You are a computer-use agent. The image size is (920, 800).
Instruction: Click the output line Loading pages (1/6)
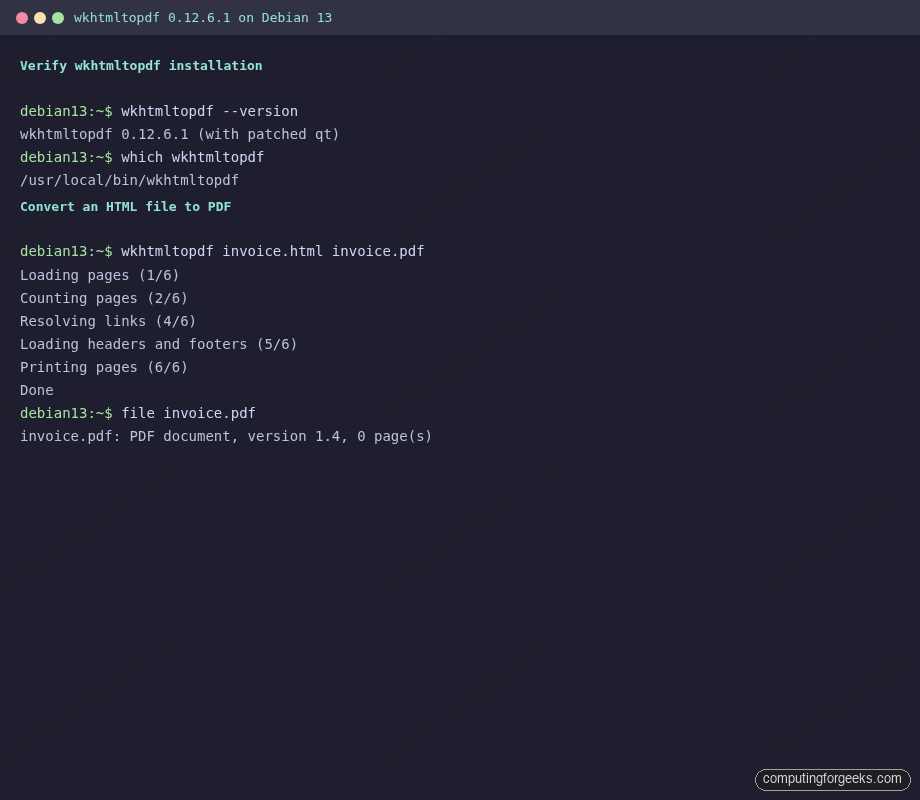tap(99, 274)
